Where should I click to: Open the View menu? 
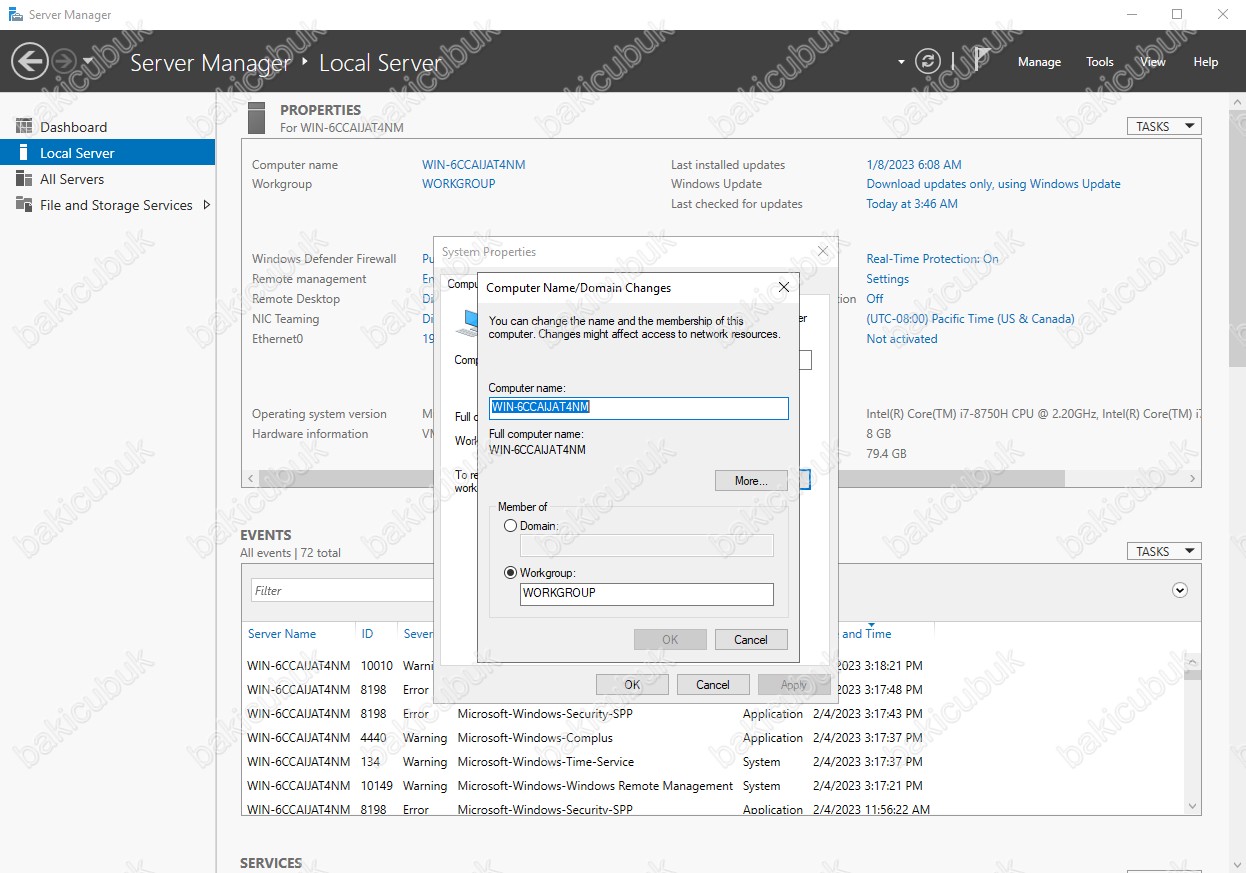point(1153,62)
